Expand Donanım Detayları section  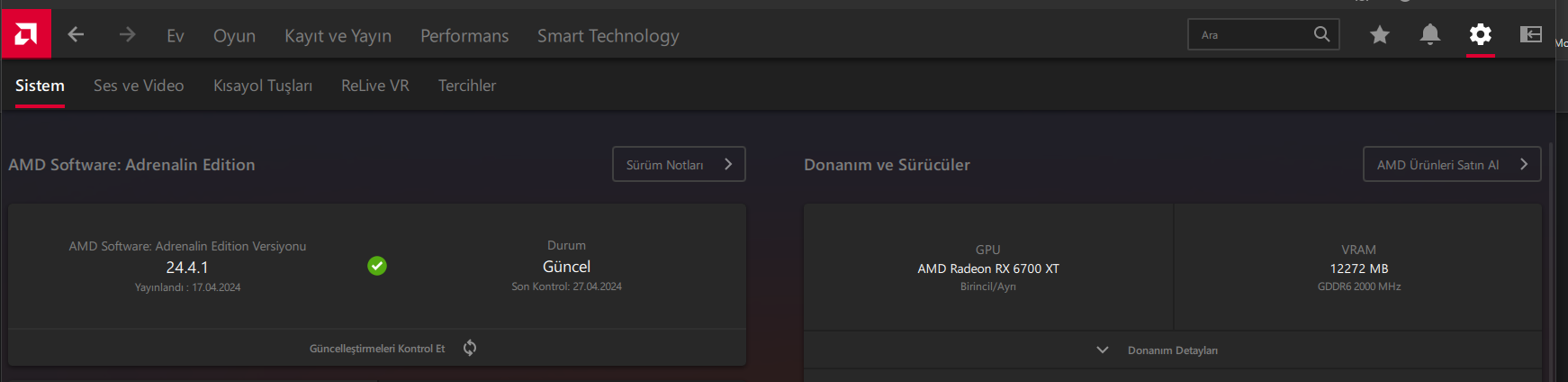pos(1103,350)
